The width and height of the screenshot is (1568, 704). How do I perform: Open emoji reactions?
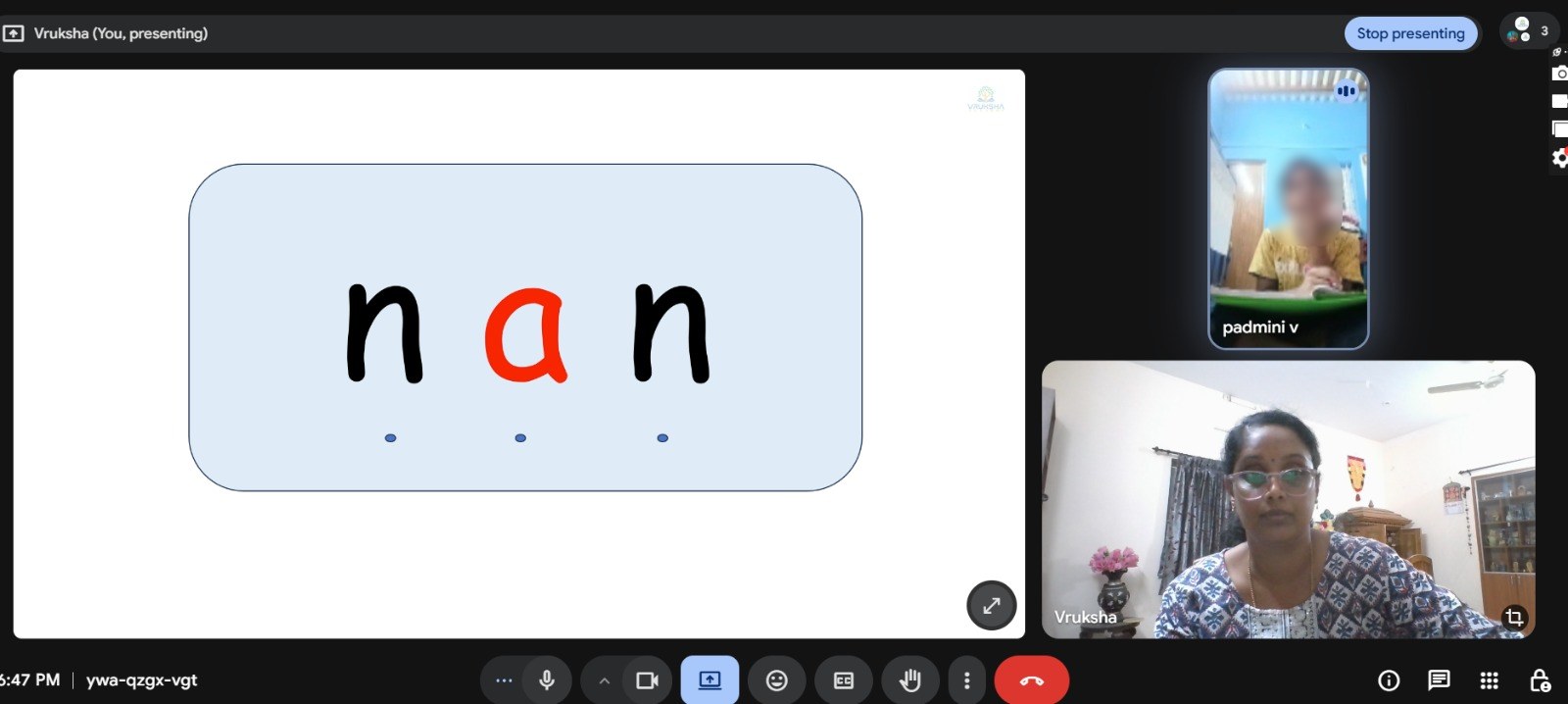[776, 679]
